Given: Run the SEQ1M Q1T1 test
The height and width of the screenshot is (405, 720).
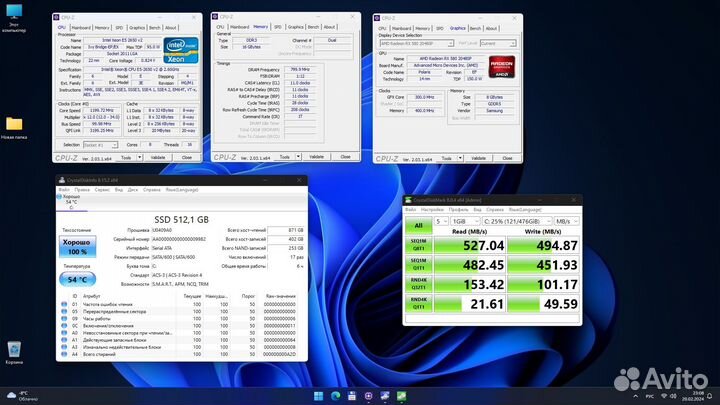Looking at the screenshot, I should point(418,264).
